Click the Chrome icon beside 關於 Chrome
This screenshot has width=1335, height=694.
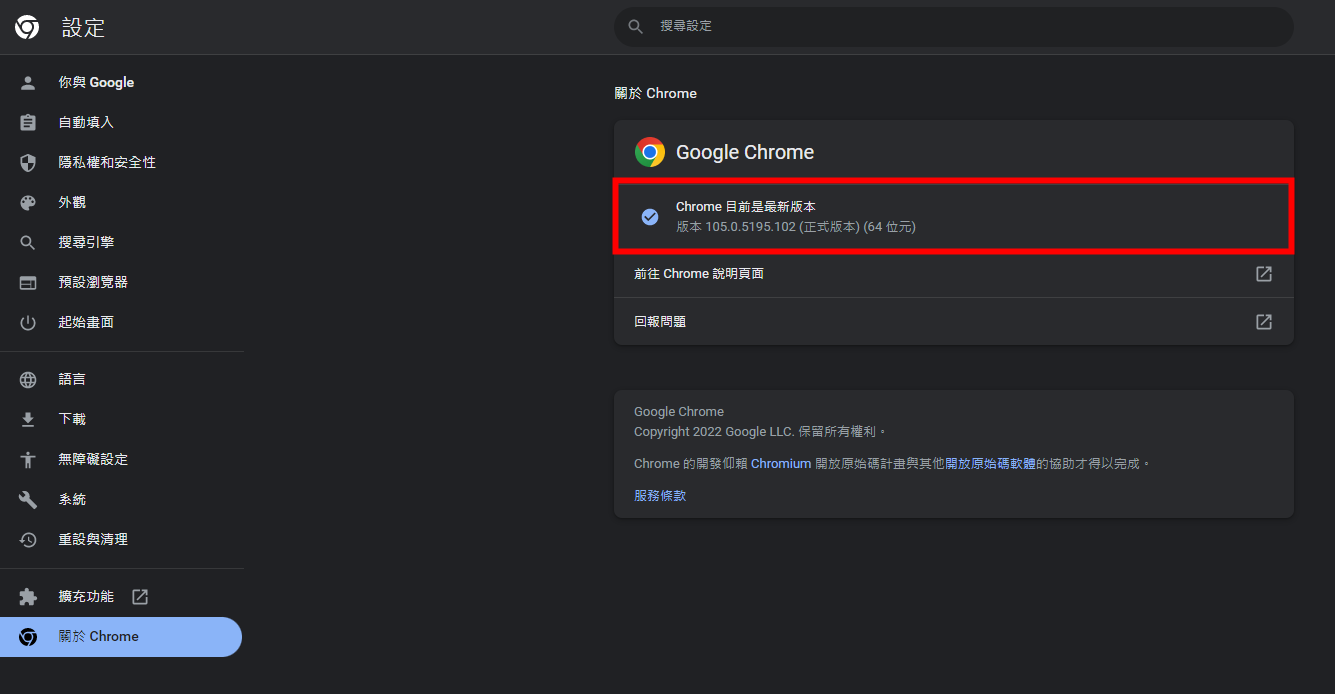pos(28,637)
